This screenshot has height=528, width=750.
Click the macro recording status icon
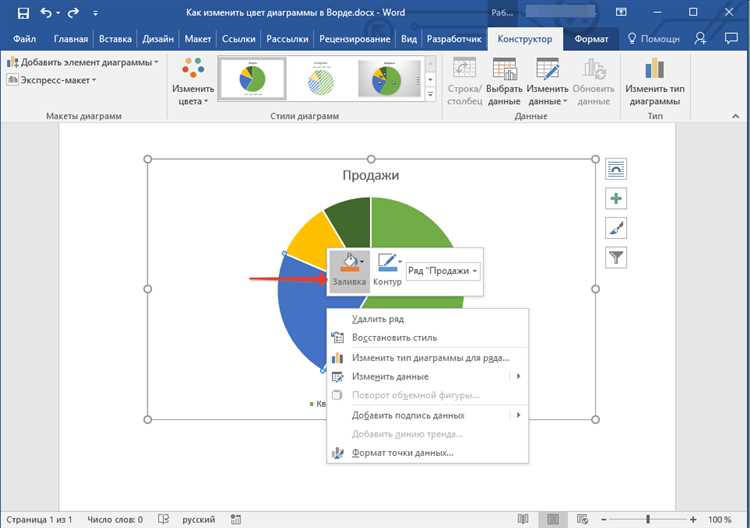pyautogui.click(x=235, y=519)
